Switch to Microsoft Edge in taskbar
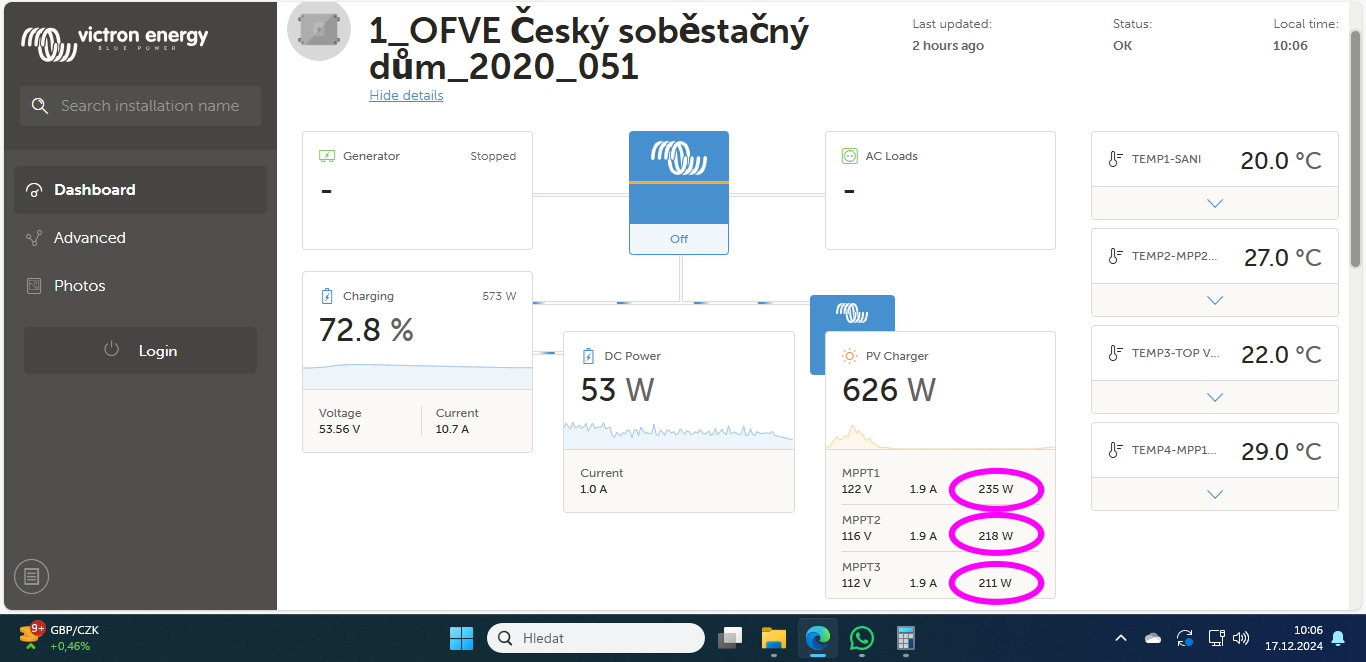1366x662 pixels. pyautogui.click(x=818, y=638)
